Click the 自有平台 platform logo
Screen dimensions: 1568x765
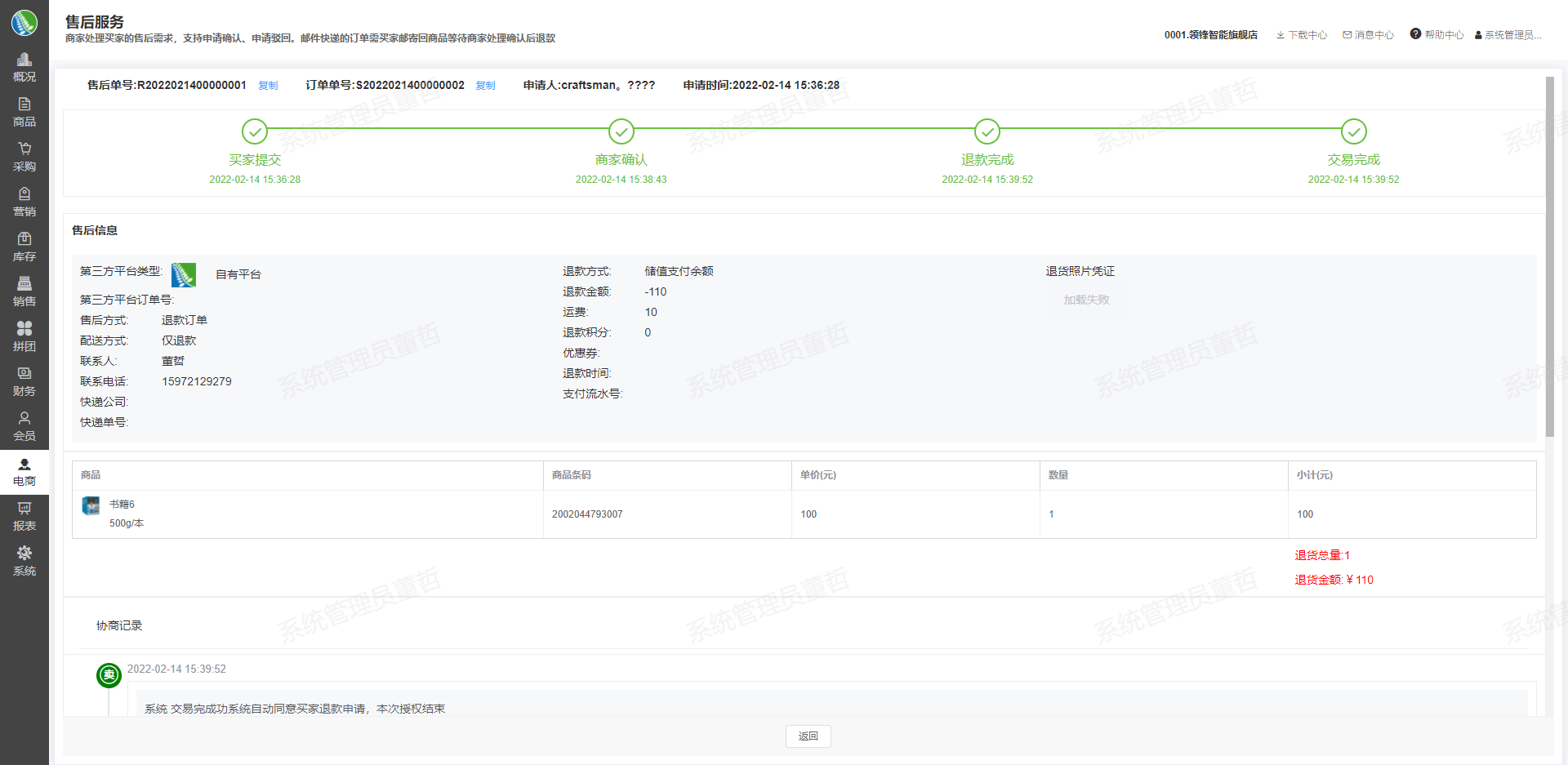184,275
